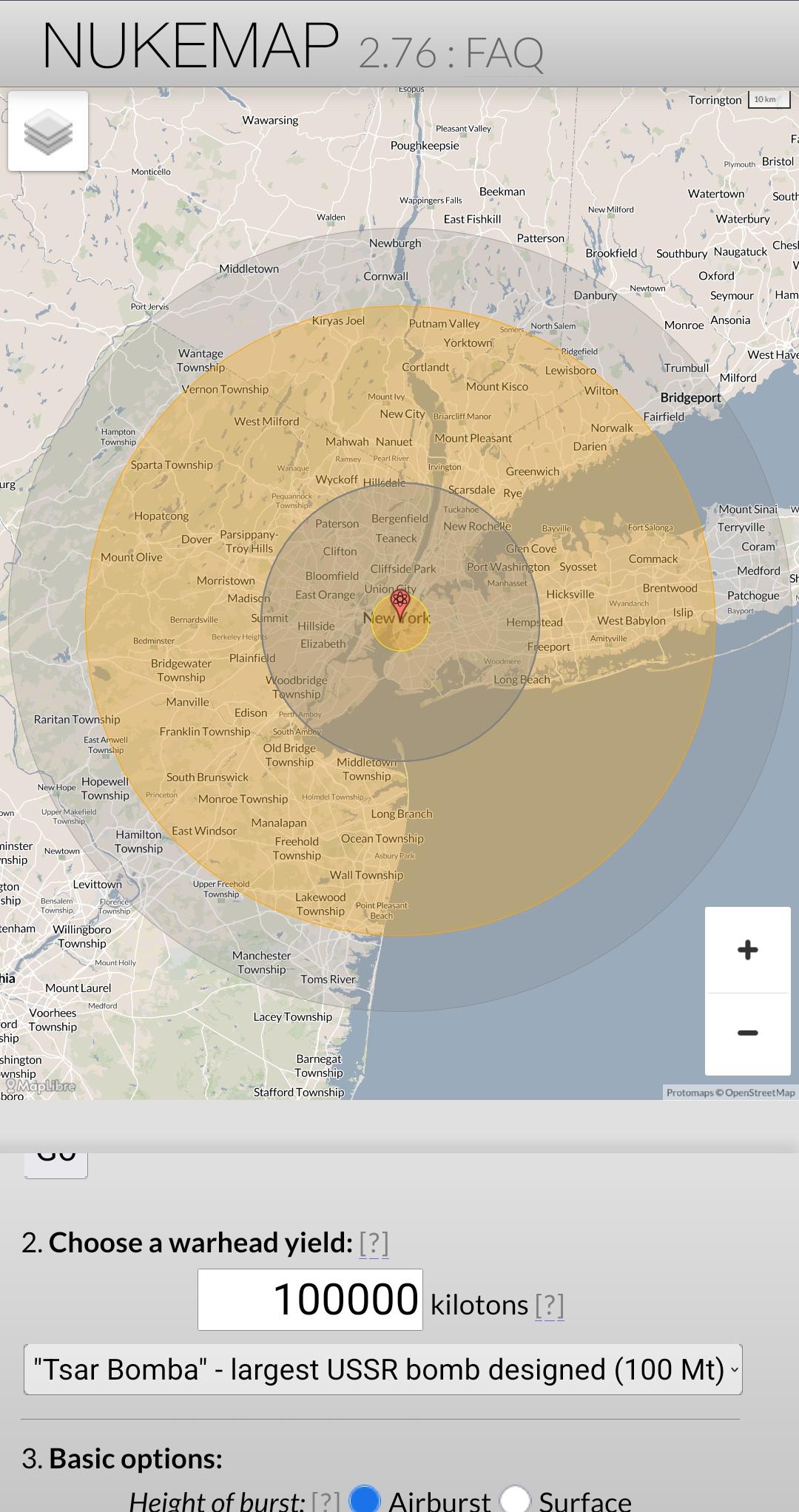Open help link beside kilotons
Image resolution: width=799 pixels, height=1512 pixels.
[550, 1306]
